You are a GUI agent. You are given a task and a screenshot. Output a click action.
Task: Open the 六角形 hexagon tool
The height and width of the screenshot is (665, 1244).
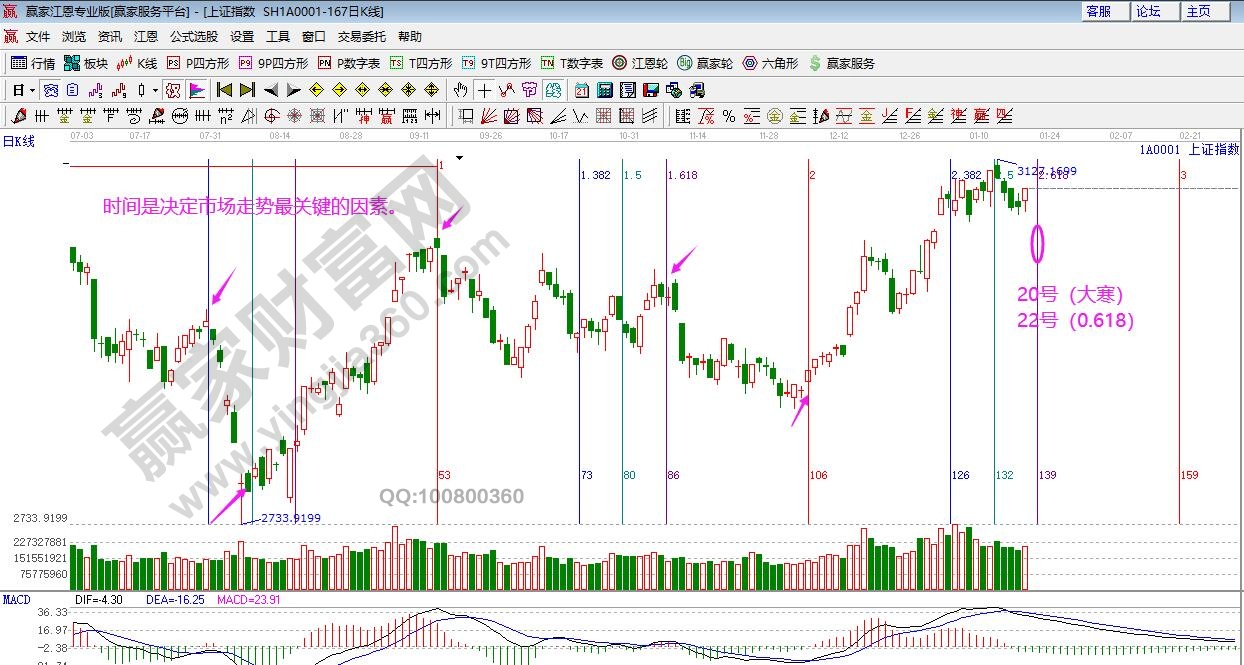[770, 63]
